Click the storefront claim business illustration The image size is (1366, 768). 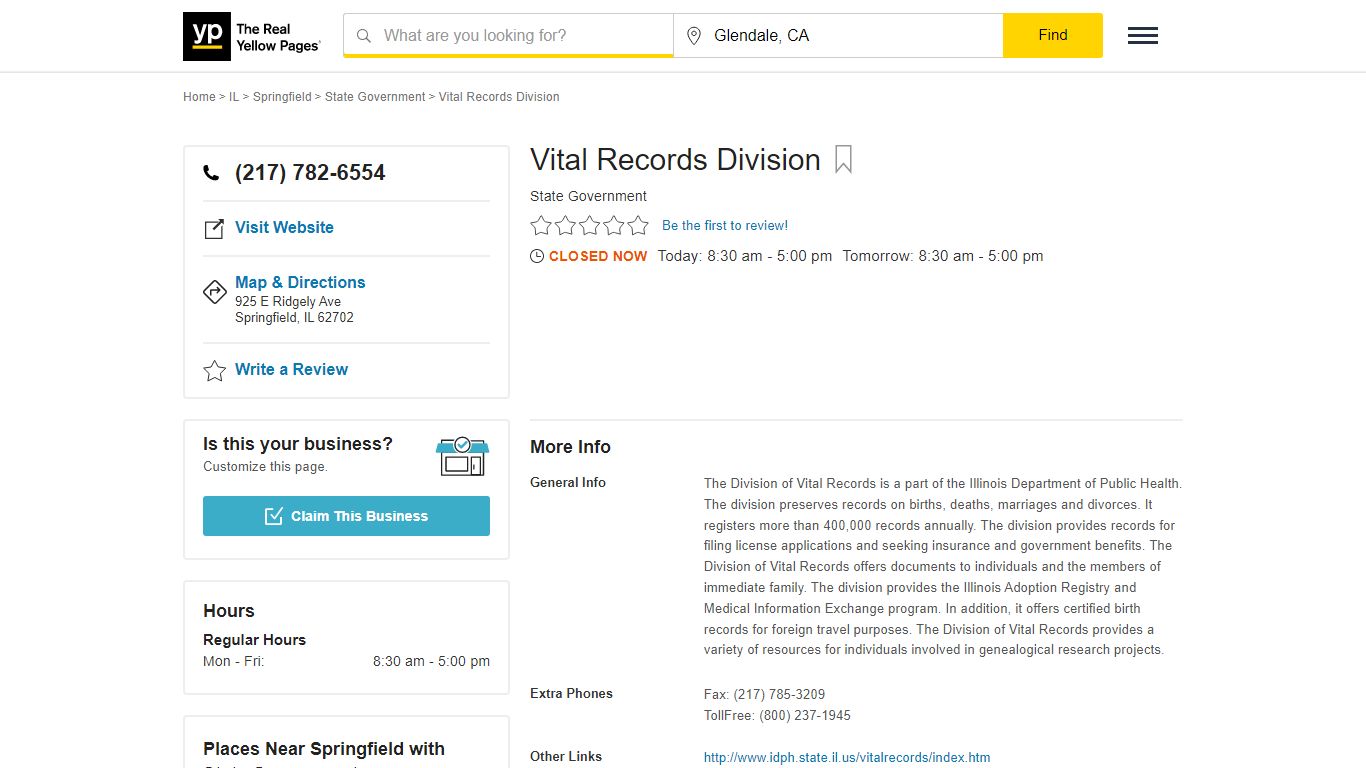tap(462, 456)
